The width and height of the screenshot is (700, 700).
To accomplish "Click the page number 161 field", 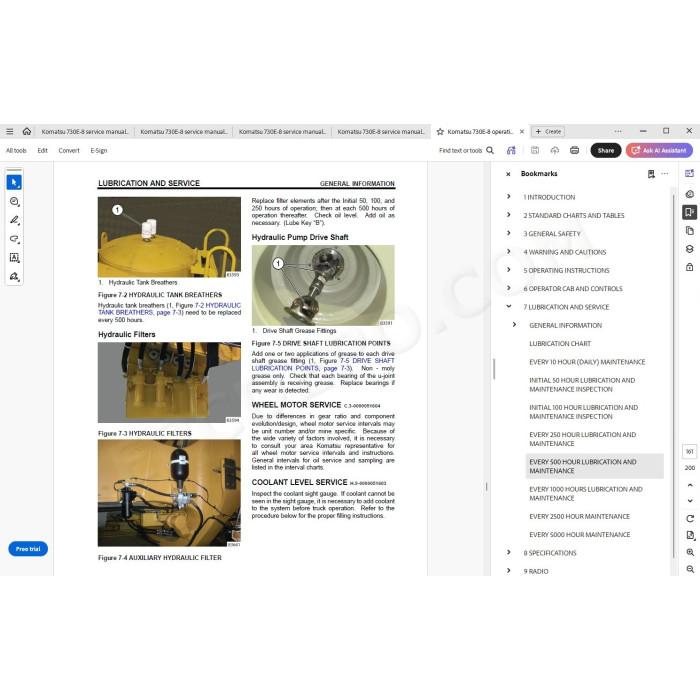I will pos(690,451).
